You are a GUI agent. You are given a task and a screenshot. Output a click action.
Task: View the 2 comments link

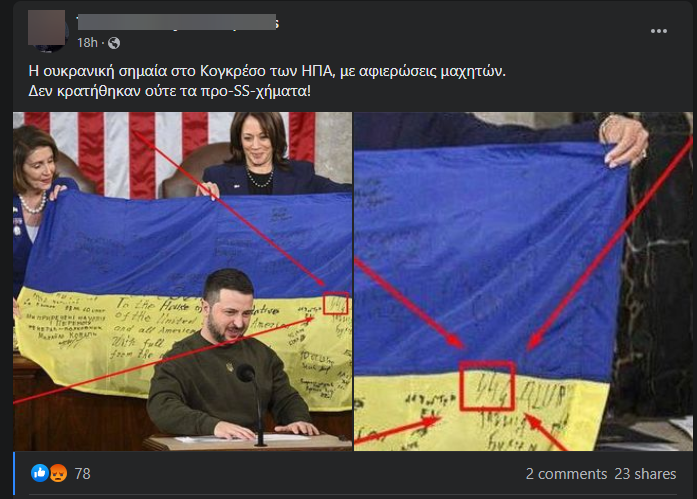pos(566,474)
